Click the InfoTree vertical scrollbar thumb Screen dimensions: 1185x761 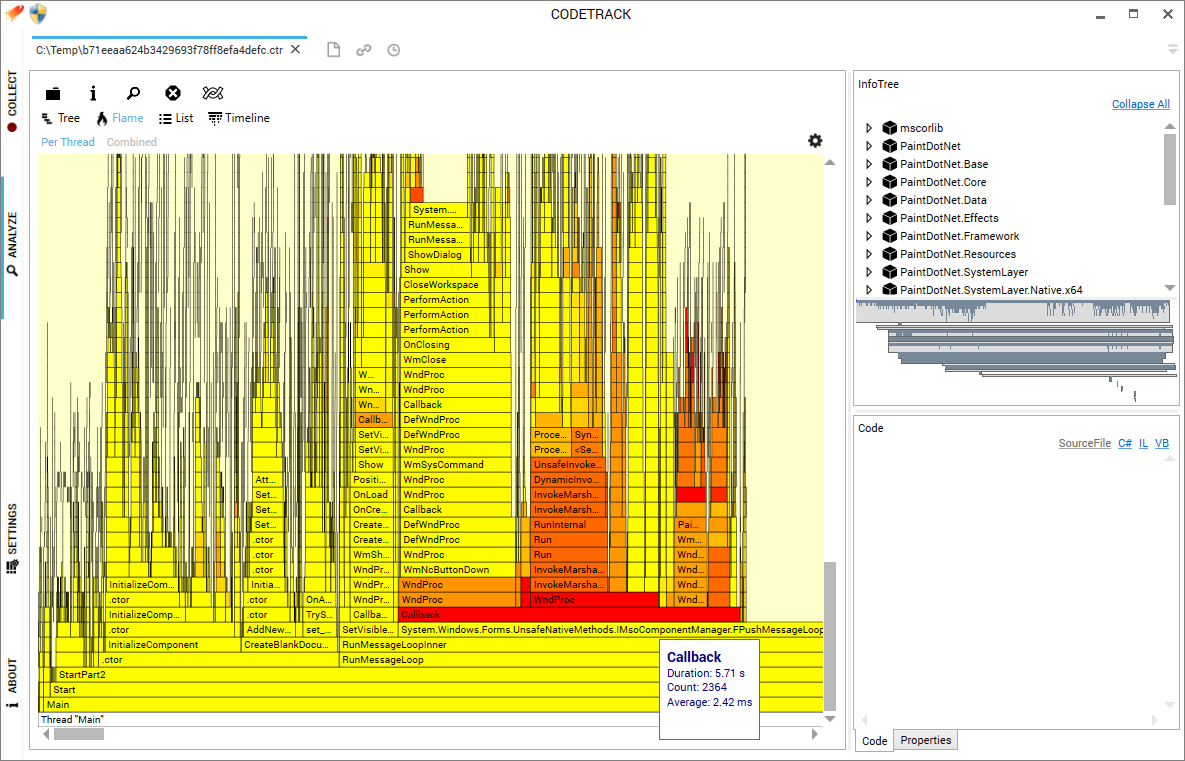click(x=1169, y=169)
